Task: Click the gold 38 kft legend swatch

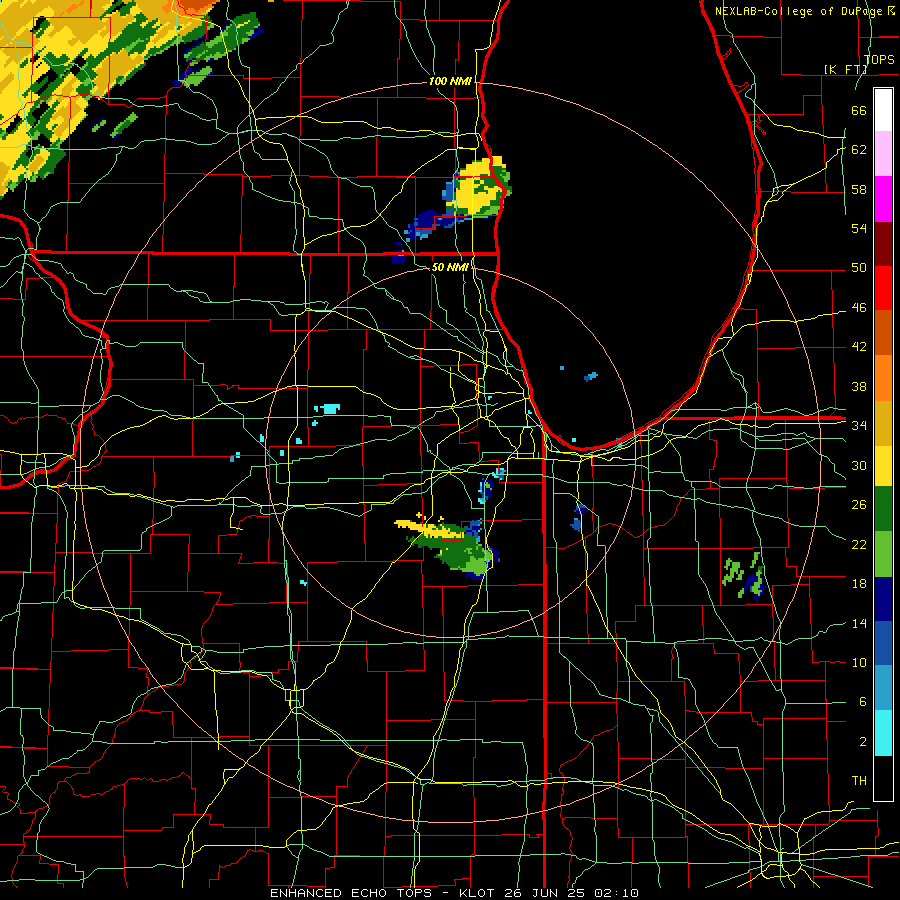Action: [883, 423]
